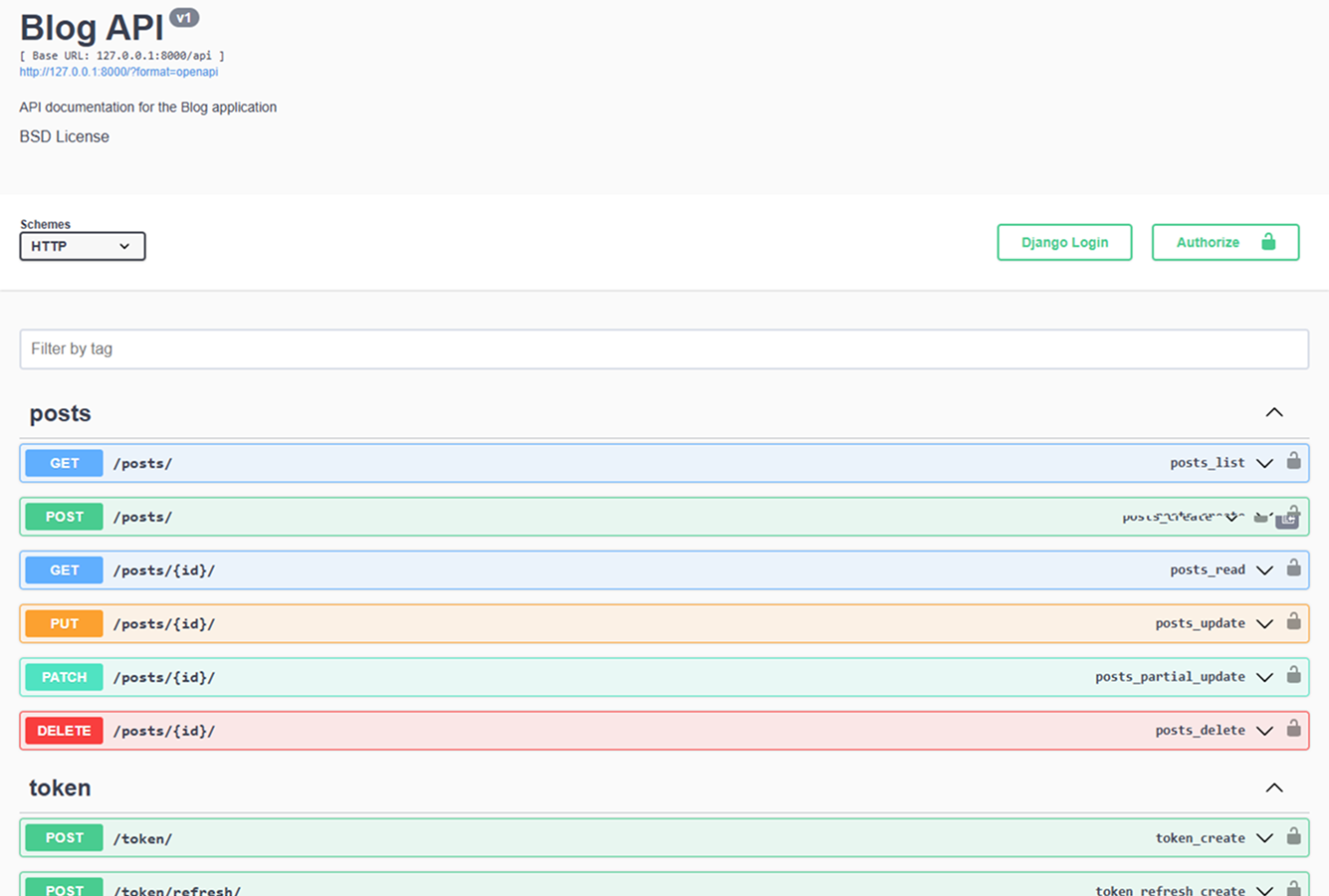Click the lock icon on posts_partial_update endpoint
This screenshot has height=896, width=1329.
point(1293,676)
